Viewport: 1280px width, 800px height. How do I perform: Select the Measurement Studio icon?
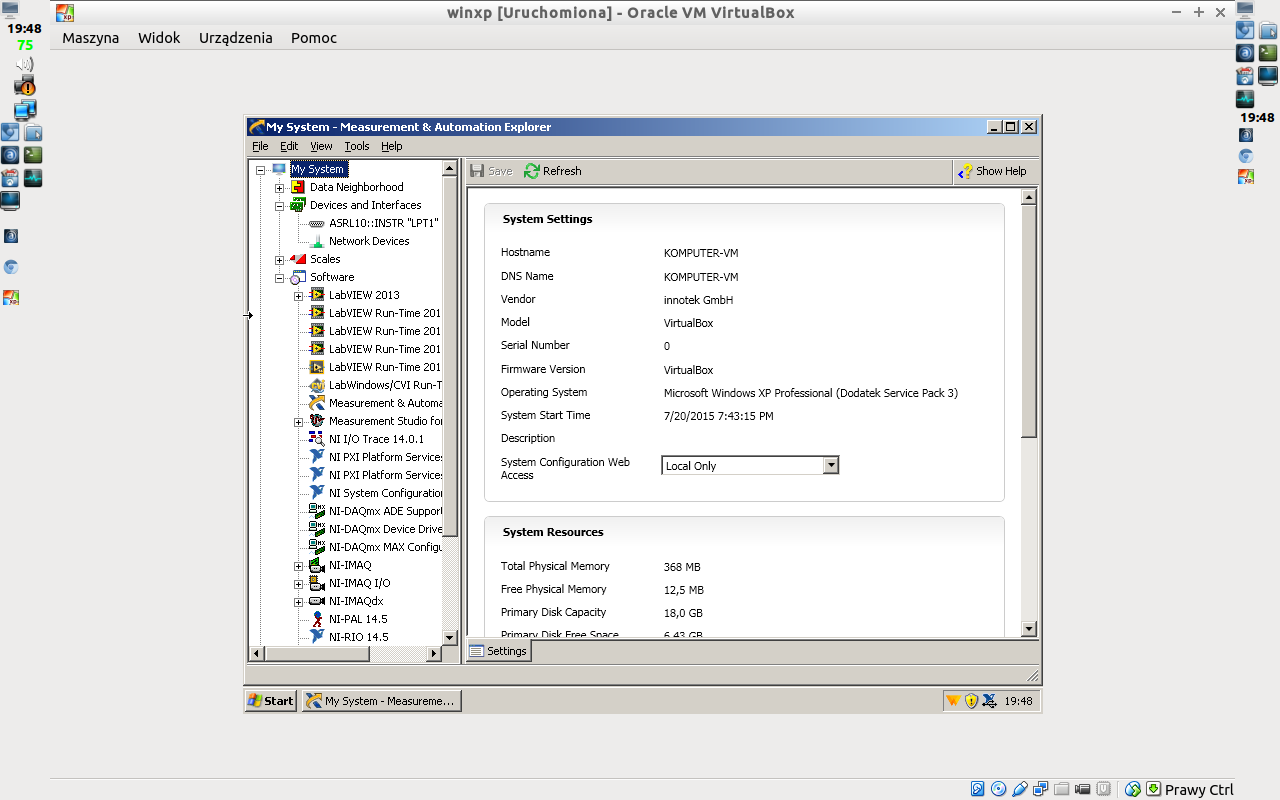pyautogui.click(x=317, y=421)
